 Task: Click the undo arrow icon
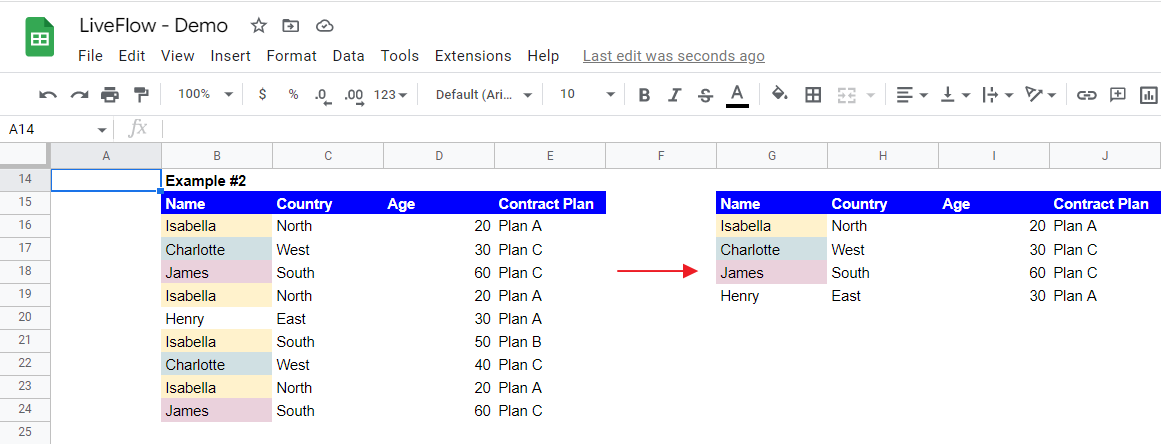click(47, 95)
